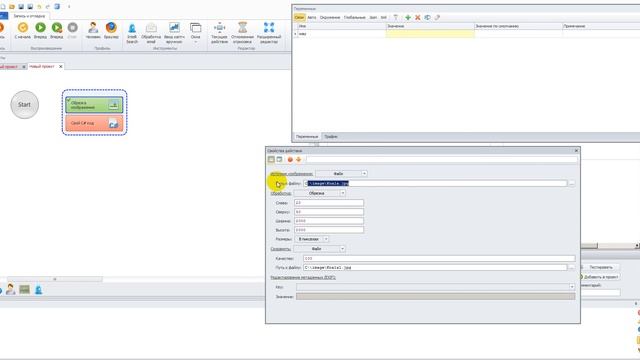The width and height of the screenshot is (640, 360).
Task: Click the open folder icon in quick access bar
Action: [x=12, y=7]
